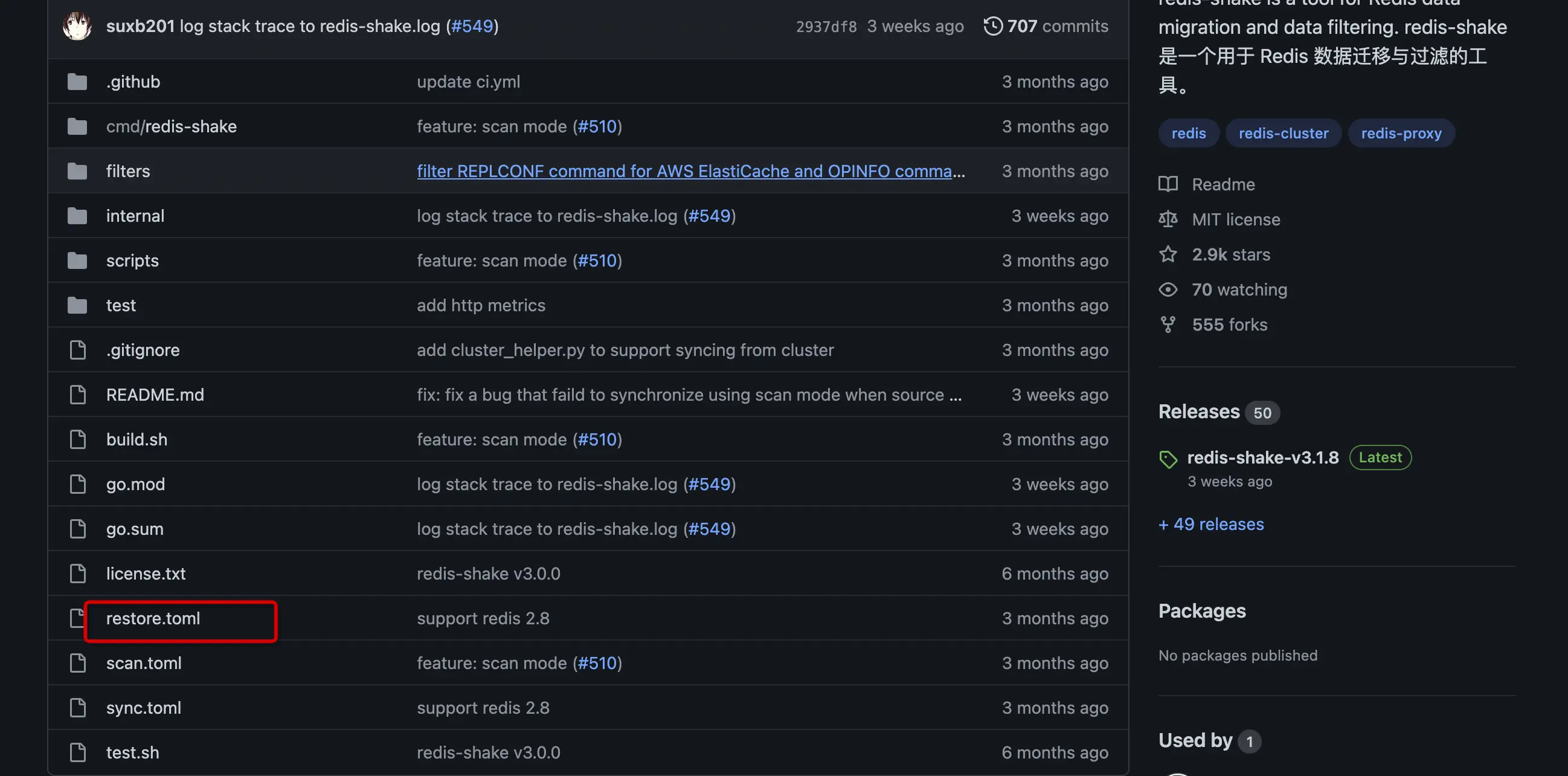Open the test folder
The width and height of the screenshot is (1568, 776).
pyautogui.click(x=121, y=305)
